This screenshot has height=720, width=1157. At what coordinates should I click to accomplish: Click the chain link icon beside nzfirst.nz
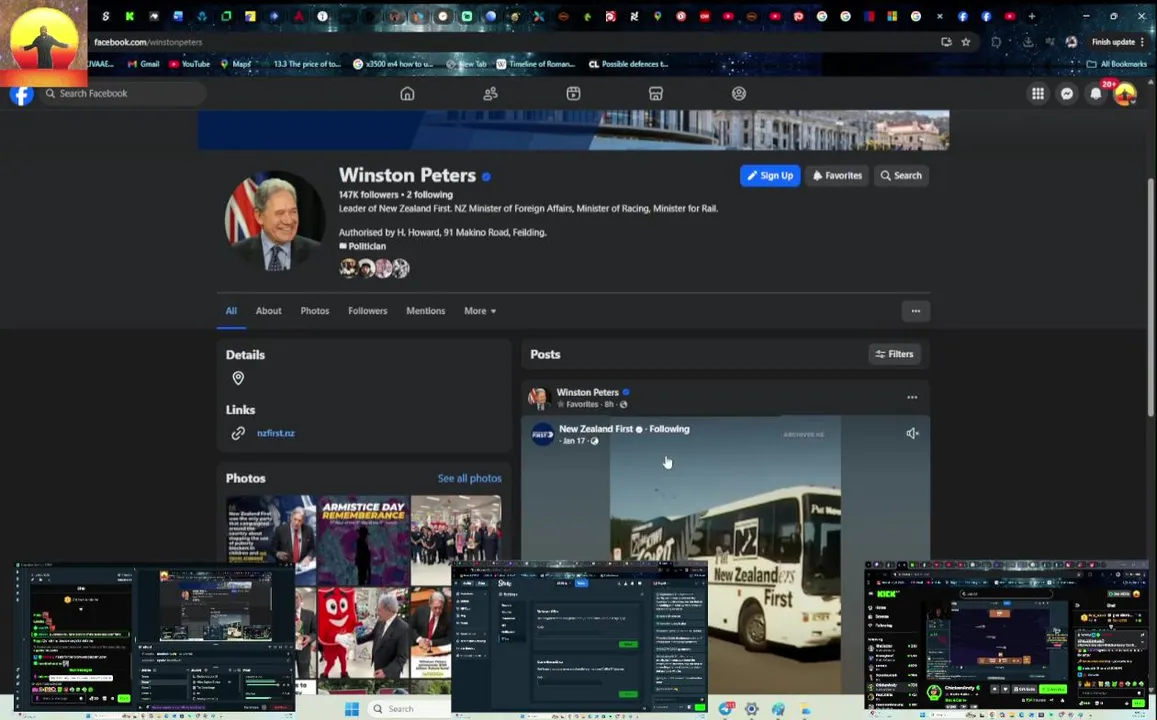pos(238,433)
